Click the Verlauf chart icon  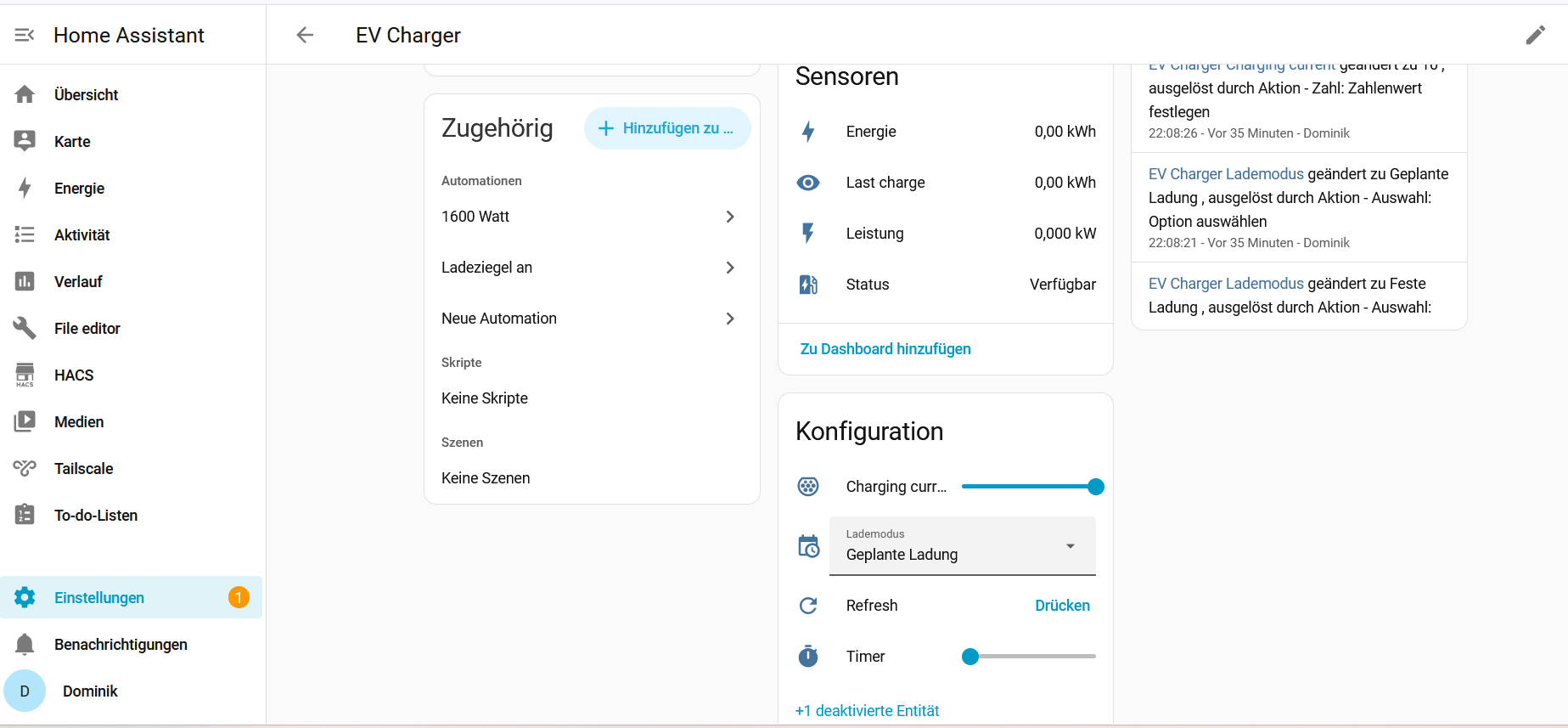(x=25, y=281)
